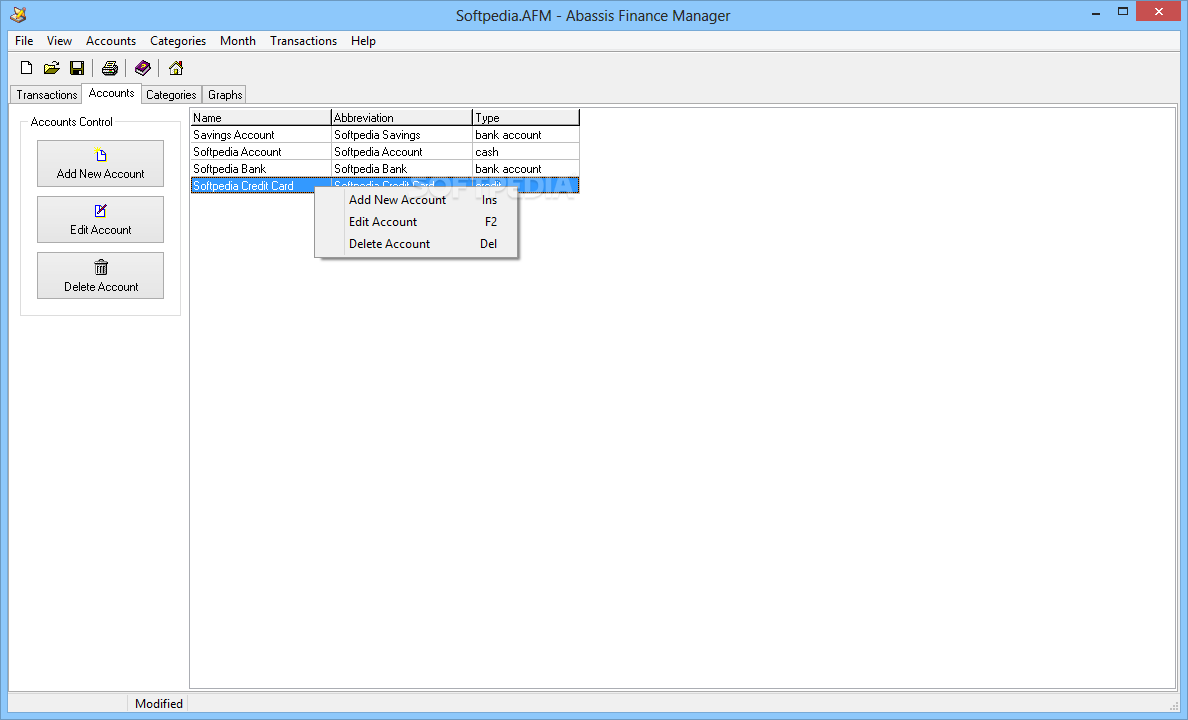
Task: Open the Categories menu
Action: click(x=178, y=41)
